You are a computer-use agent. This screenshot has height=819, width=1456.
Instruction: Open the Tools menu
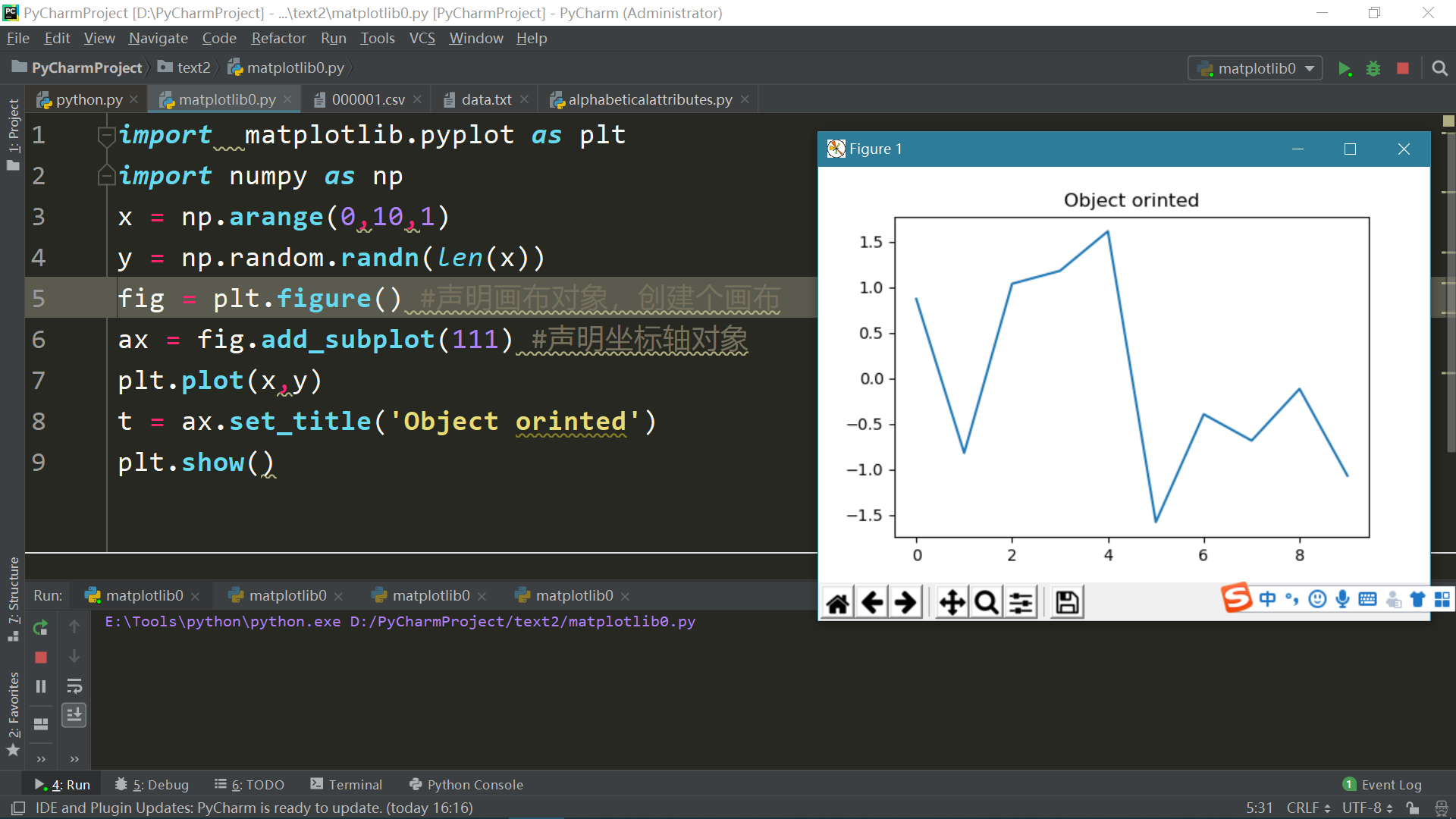[x=378, y=39]
